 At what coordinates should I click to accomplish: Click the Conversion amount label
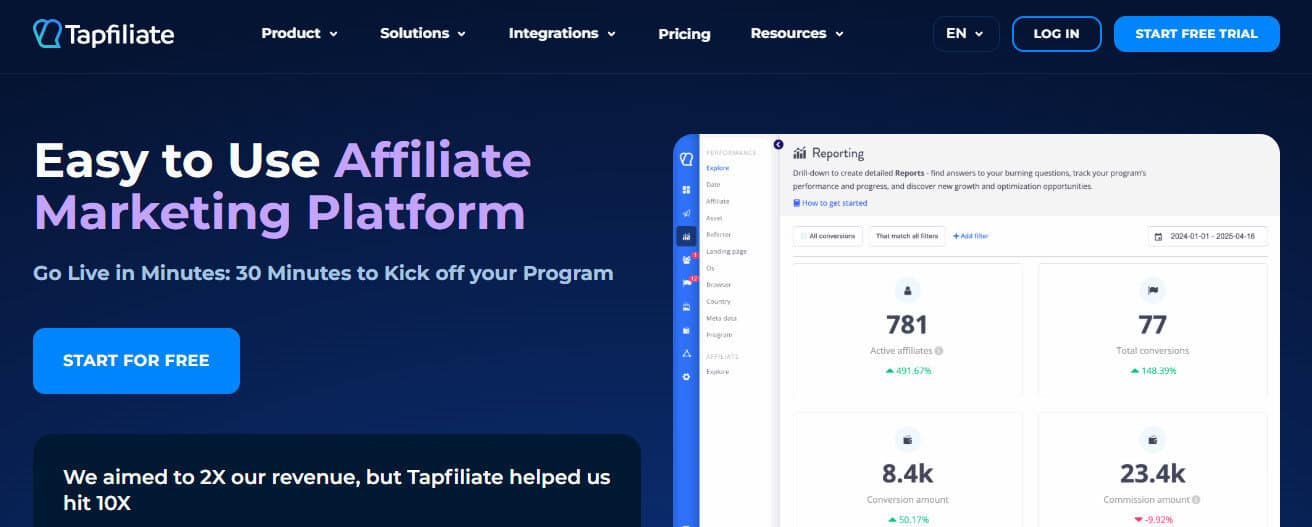(x=908, y=499)
